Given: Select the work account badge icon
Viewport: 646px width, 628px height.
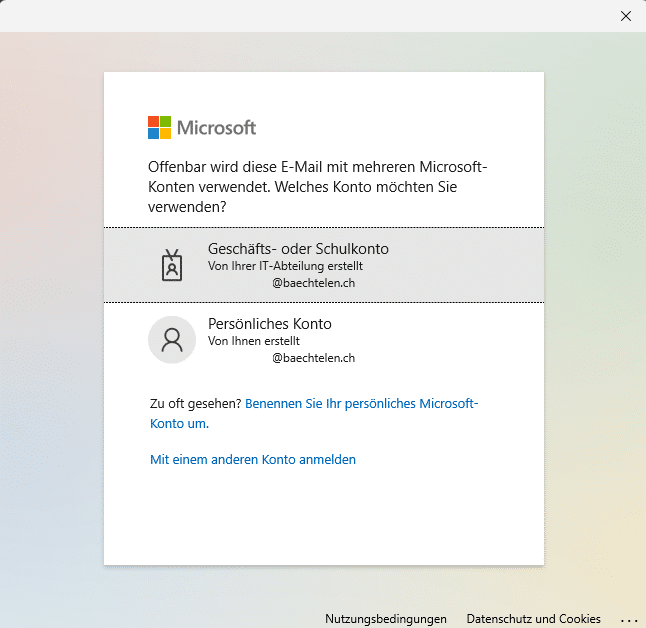Looking at the screenshot, I should [173, 265].
